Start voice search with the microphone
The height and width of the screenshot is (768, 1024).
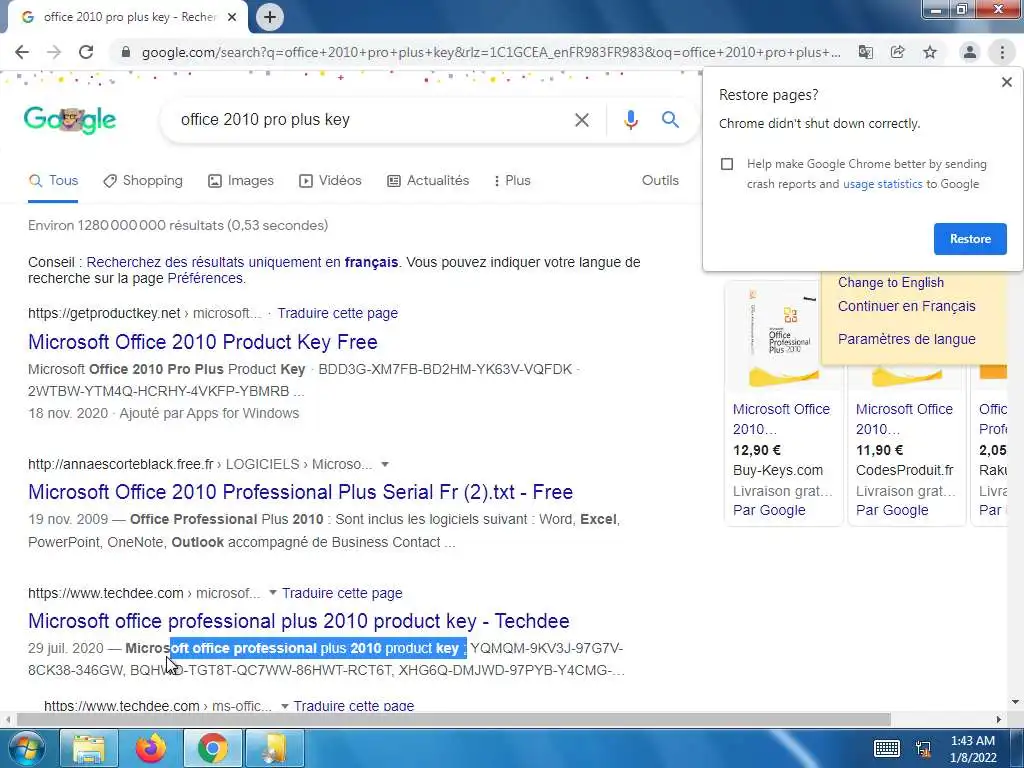[x=630, y=120]
